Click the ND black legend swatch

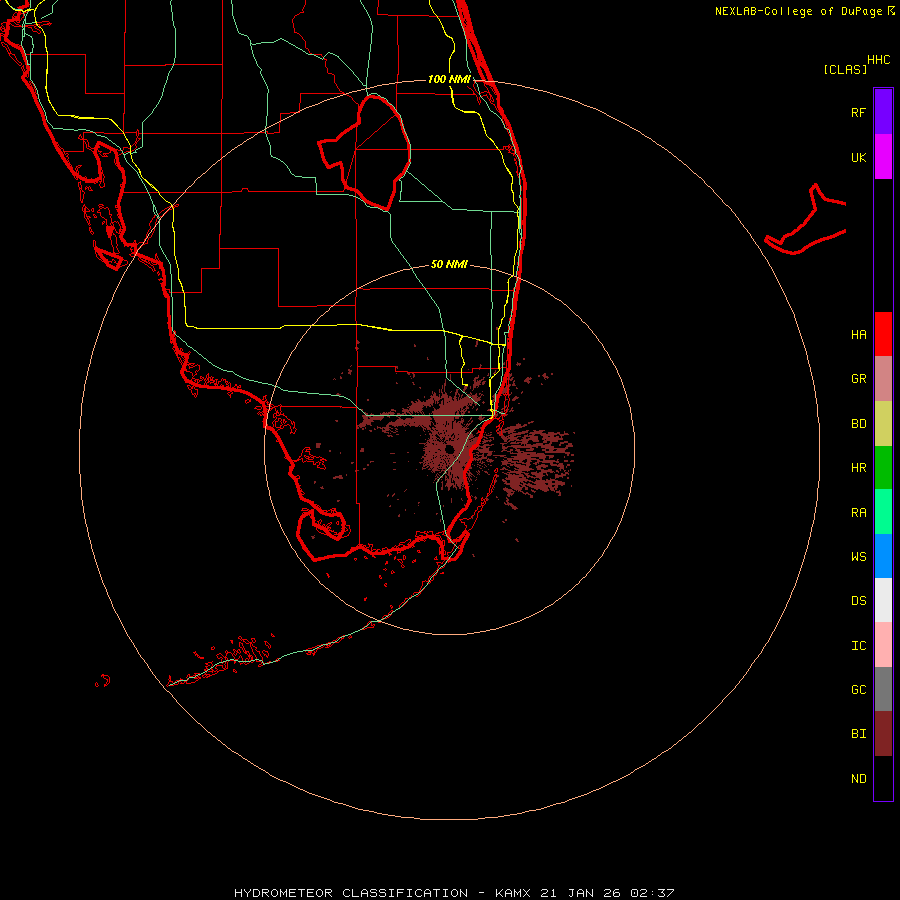tap(883, 778)
